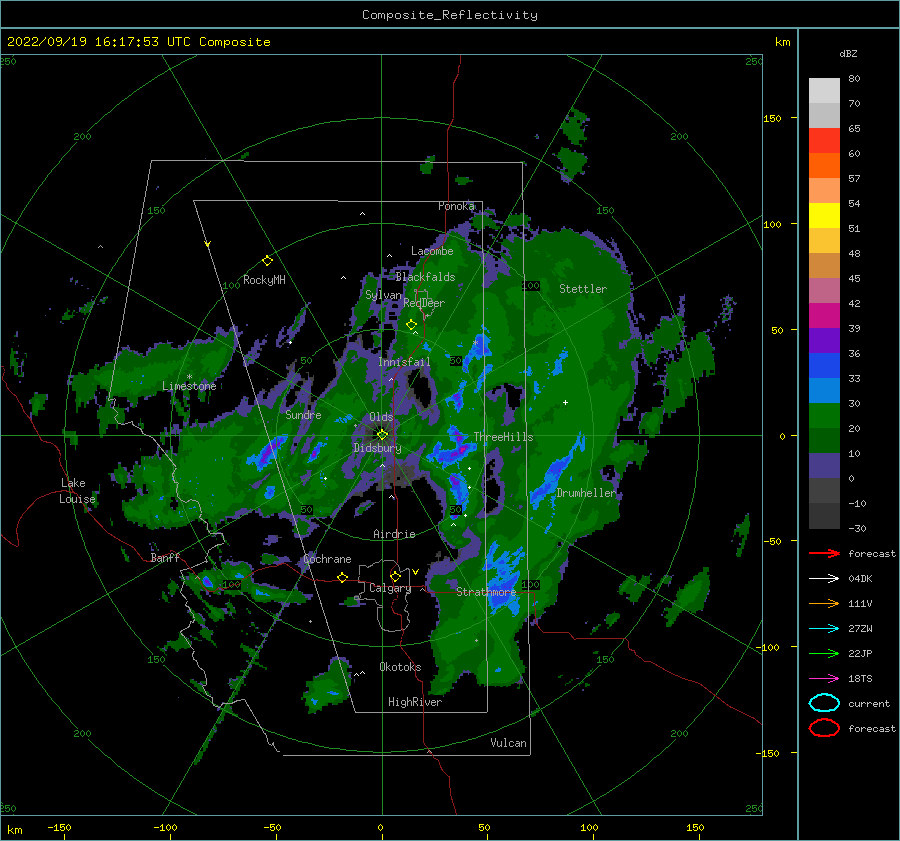This screenshot has width=900, height=841.
Task: Click the boxed 100 range label left of Stettler
Action: [x=530, y=285]
